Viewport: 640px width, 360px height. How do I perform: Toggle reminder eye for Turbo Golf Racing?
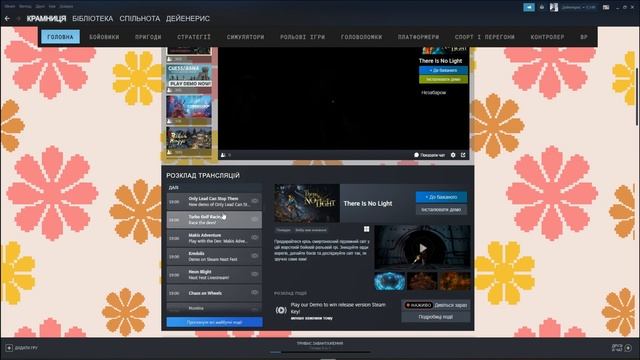click(x=255, y=219)
